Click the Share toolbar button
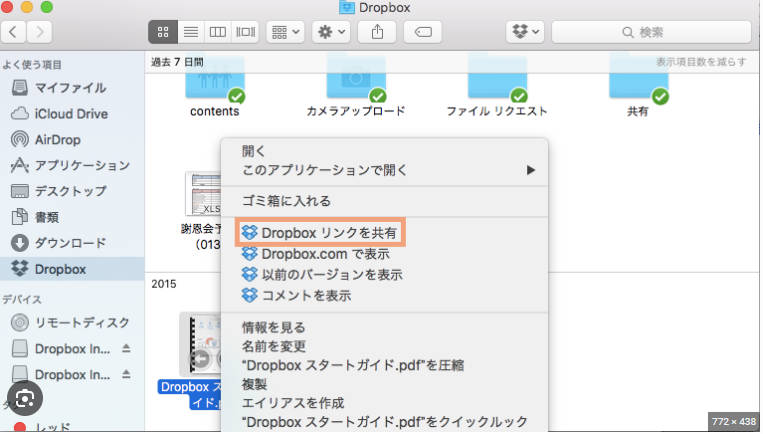Screen dimensions: 763x434 377,32
